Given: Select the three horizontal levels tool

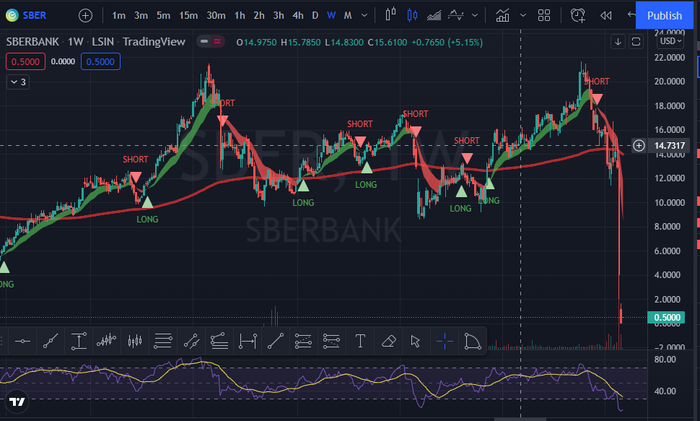Looking at the screenshot, I should [x=163, y=342].
